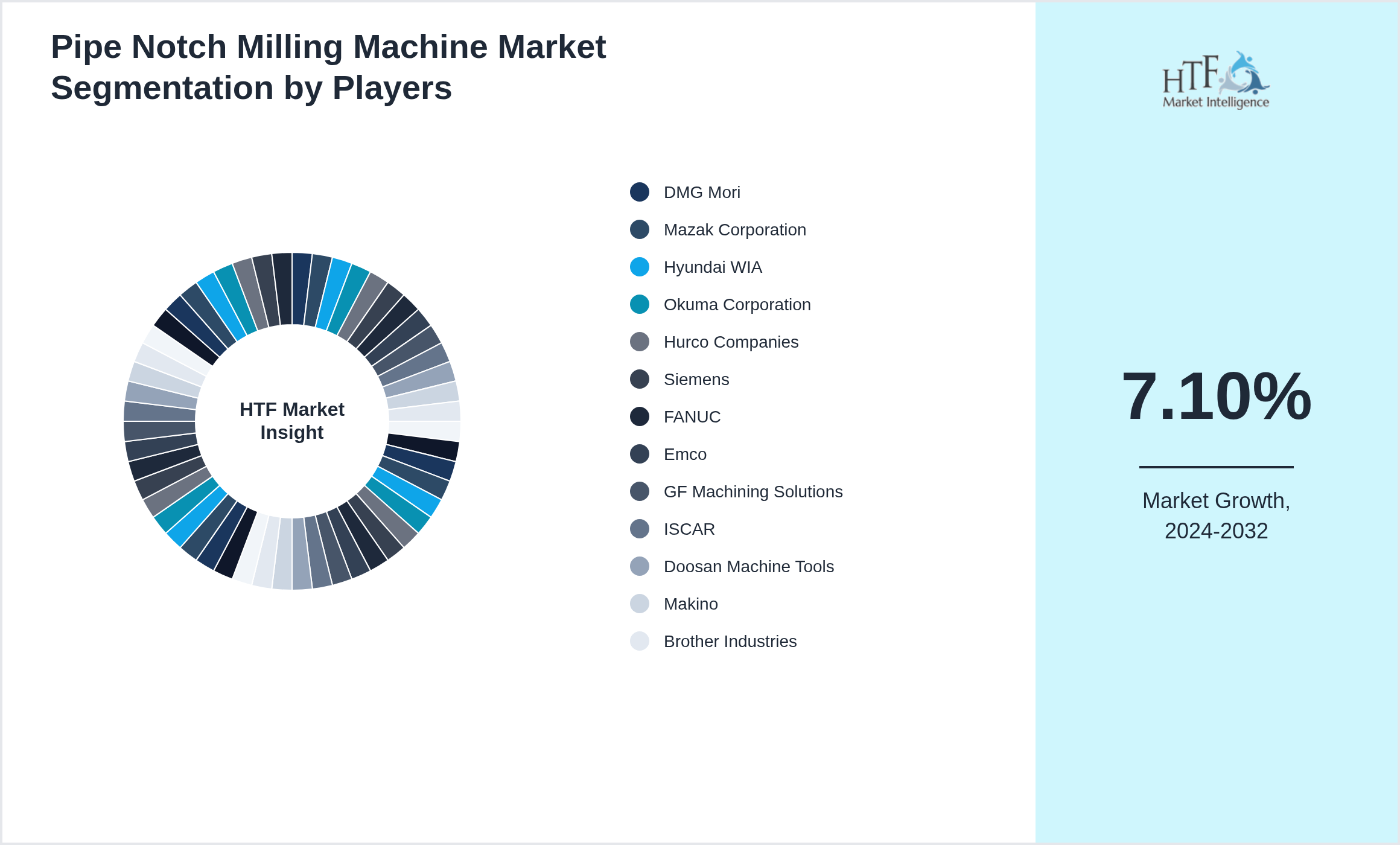
Task: Select the Mazak Corporation legend label
Action: 734,229
